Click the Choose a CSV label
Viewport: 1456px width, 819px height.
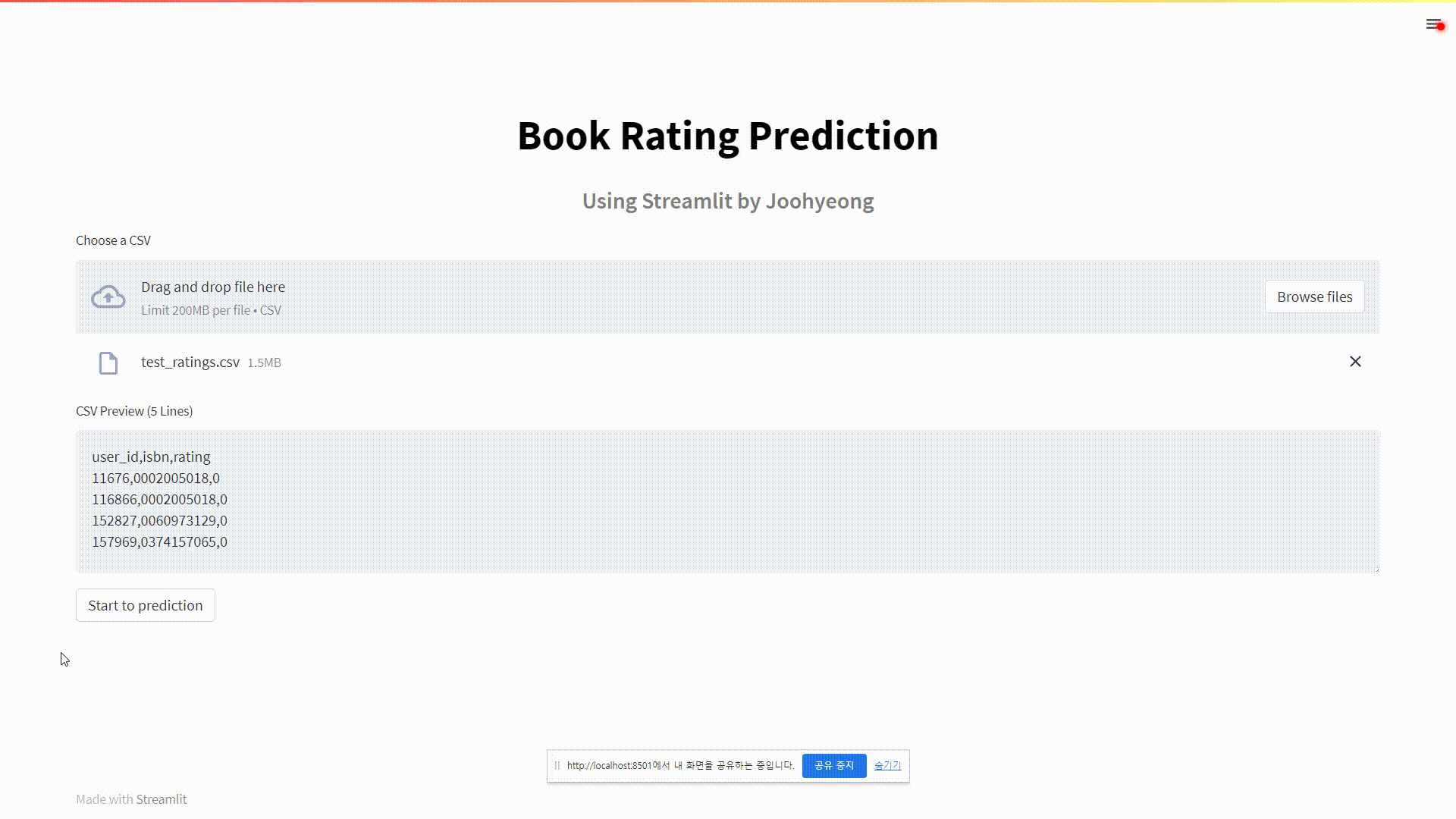coord(113,240)
